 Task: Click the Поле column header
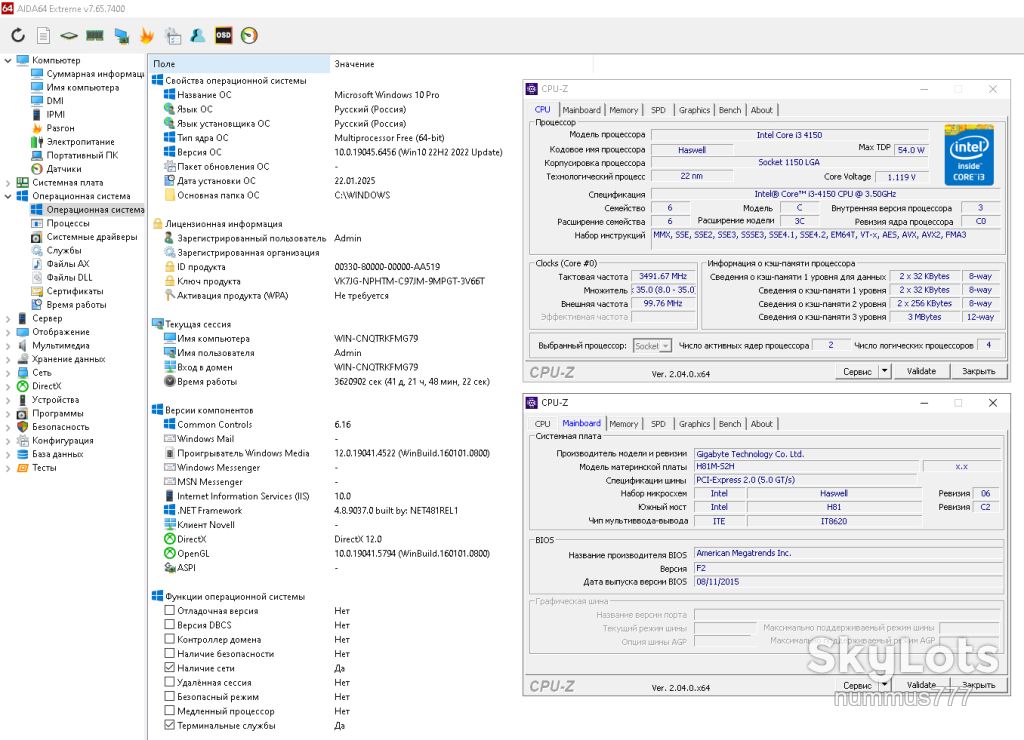click(238, 64)
